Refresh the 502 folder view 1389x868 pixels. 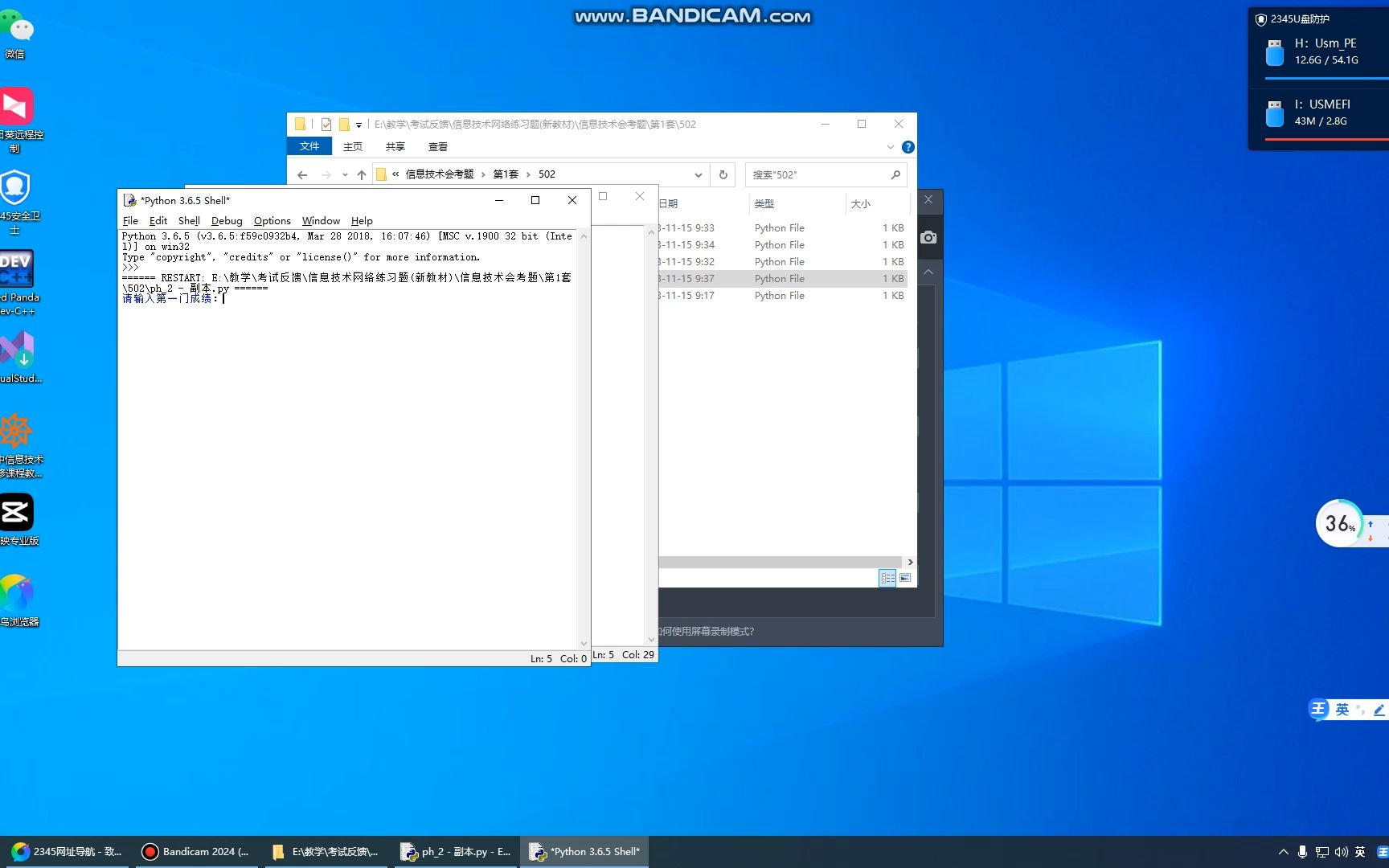tap(723, 174)
